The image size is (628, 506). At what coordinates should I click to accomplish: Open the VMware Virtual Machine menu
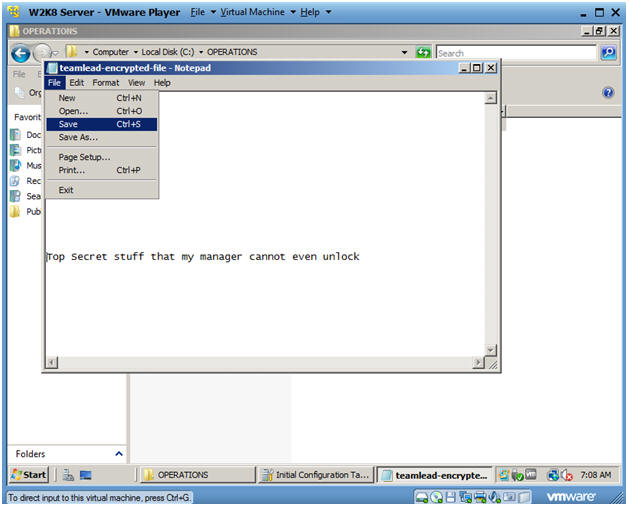258,12
